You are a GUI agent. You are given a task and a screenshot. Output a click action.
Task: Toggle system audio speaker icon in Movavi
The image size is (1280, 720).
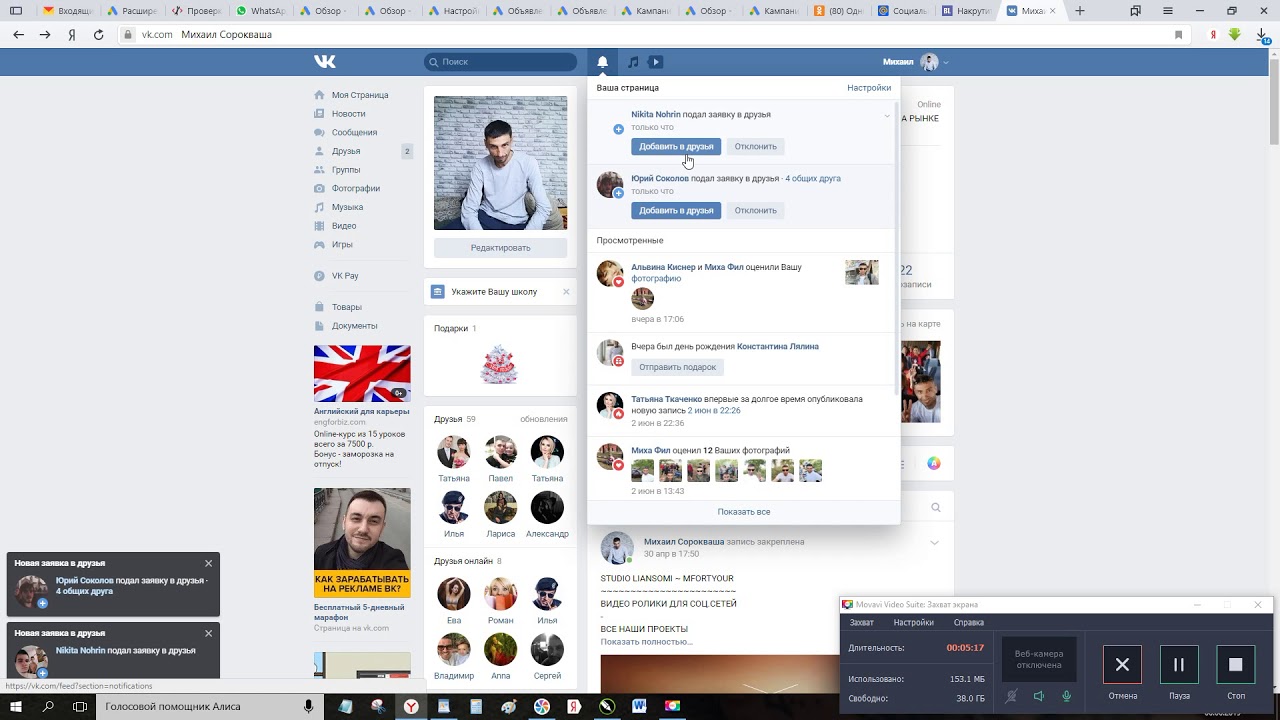(1039, 696)
